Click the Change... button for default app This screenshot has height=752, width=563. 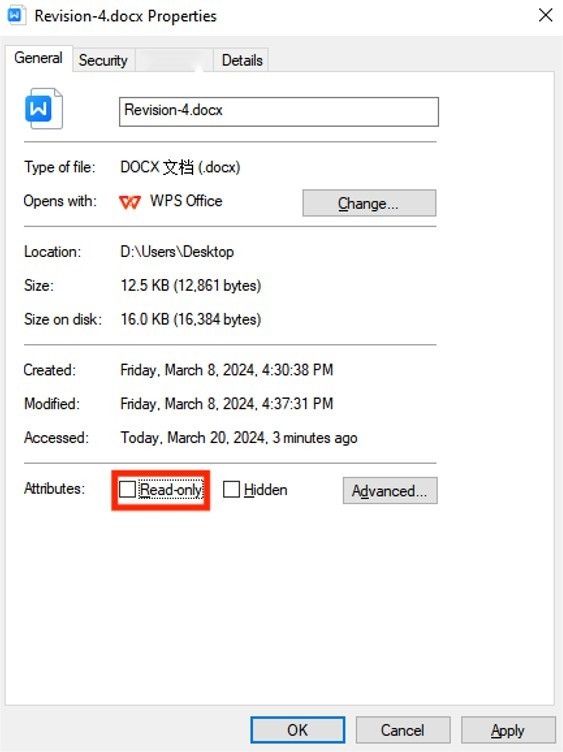pyautogui.click(x=369, y=203)
